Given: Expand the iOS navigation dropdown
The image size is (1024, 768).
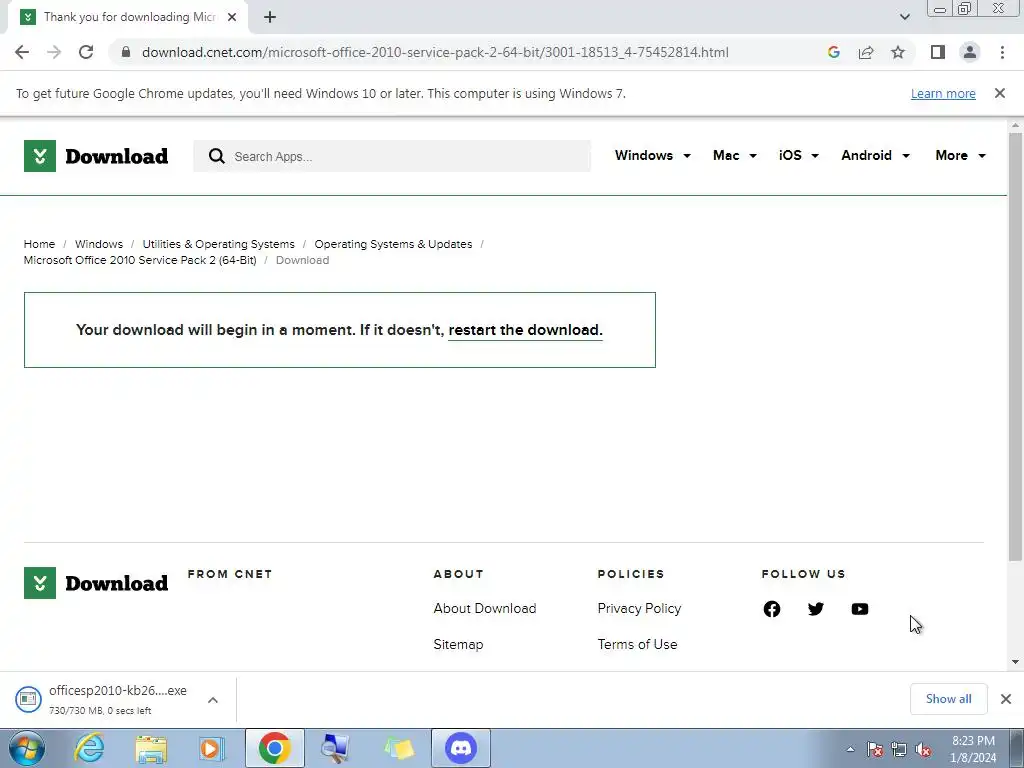Looking at the screenshot, I should point(799,155).
